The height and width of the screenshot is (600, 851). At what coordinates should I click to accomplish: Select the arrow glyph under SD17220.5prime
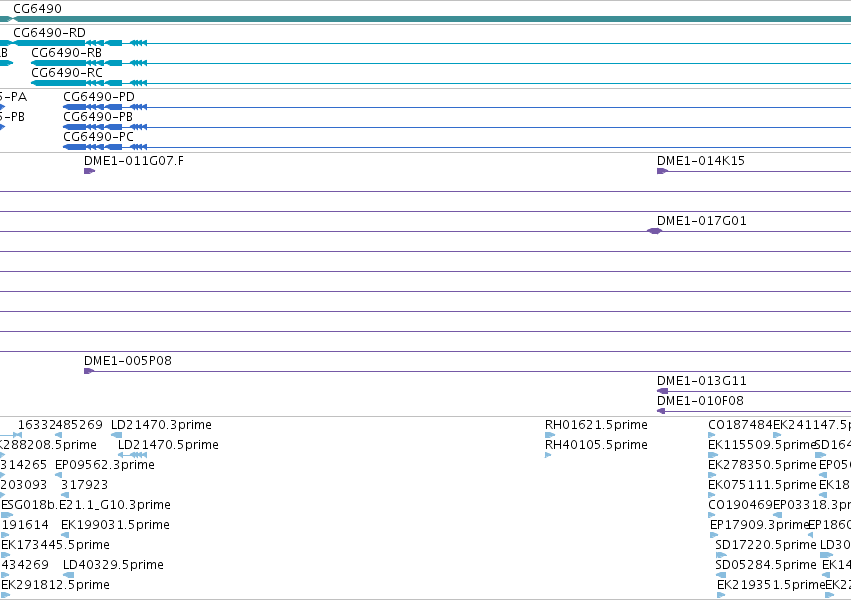(x=721, y=555)
